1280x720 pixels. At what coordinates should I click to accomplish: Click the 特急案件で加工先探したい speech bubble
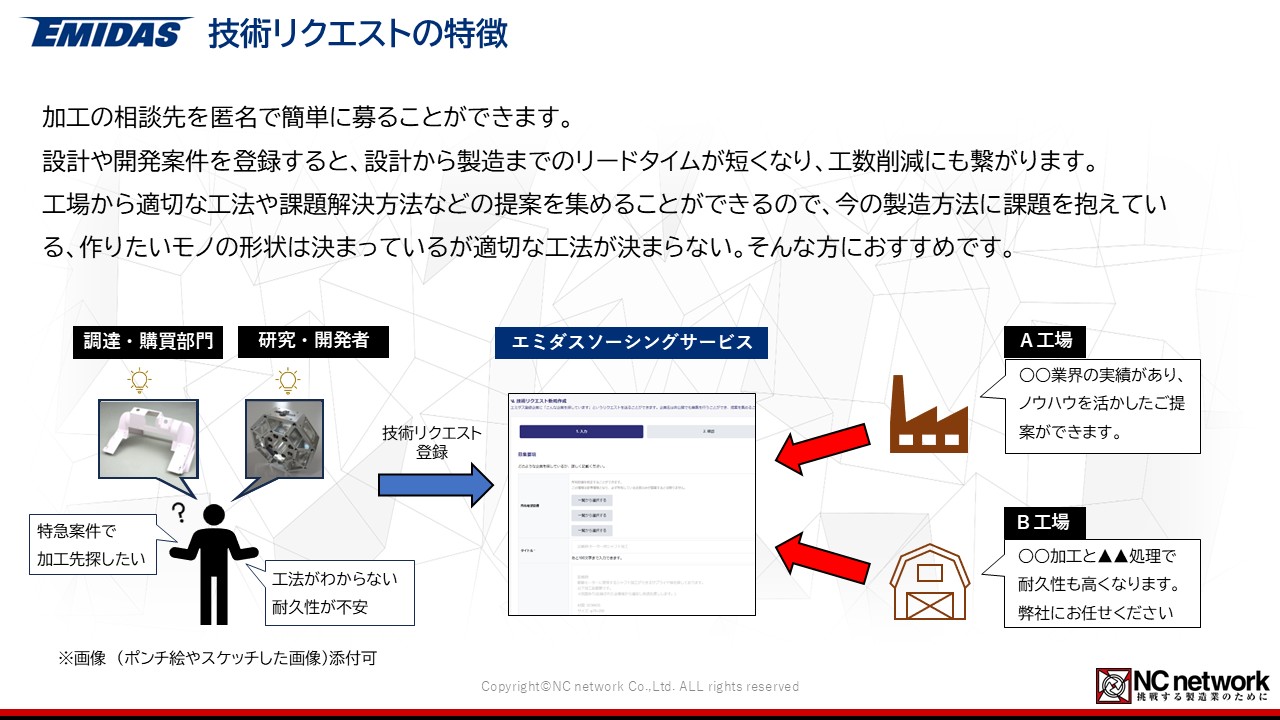[x=92, y=544]
